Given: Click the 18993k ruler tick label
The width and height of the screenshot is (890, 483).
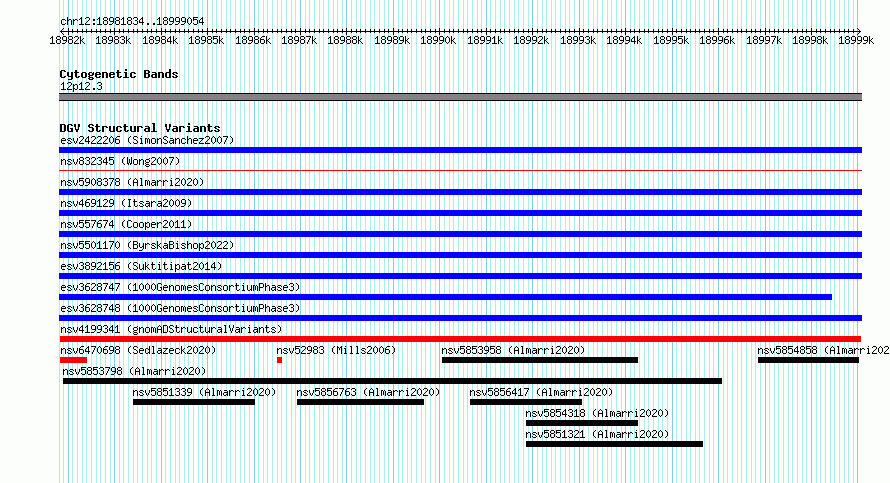Looking at the screenshot, I should pos(578,40).
